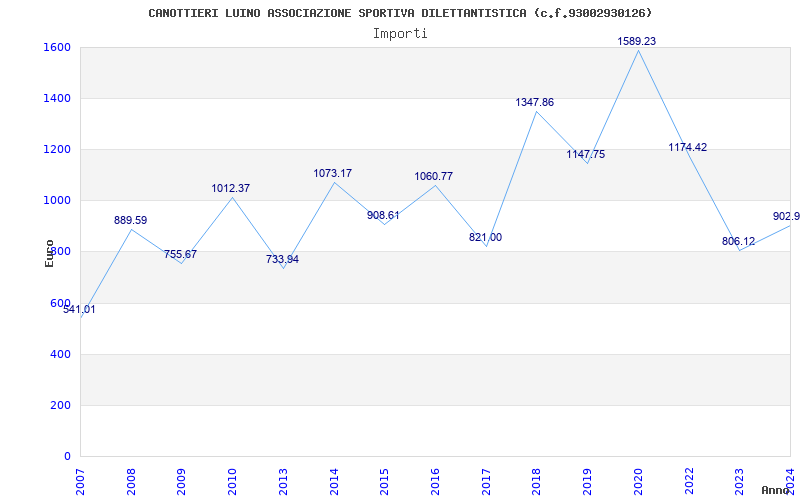
Task: Select the cut-off data label 902.9
Action: tap(786, 216)
